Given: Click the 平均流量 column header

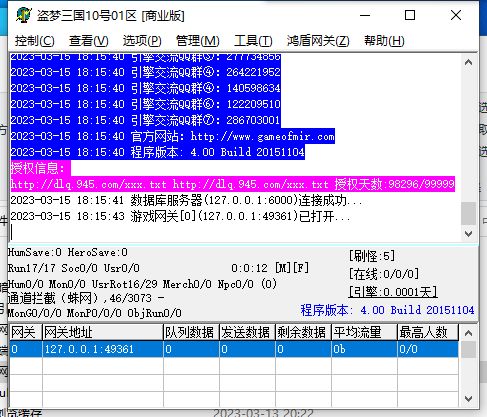Looking at the screenshot, I should 364,332.
